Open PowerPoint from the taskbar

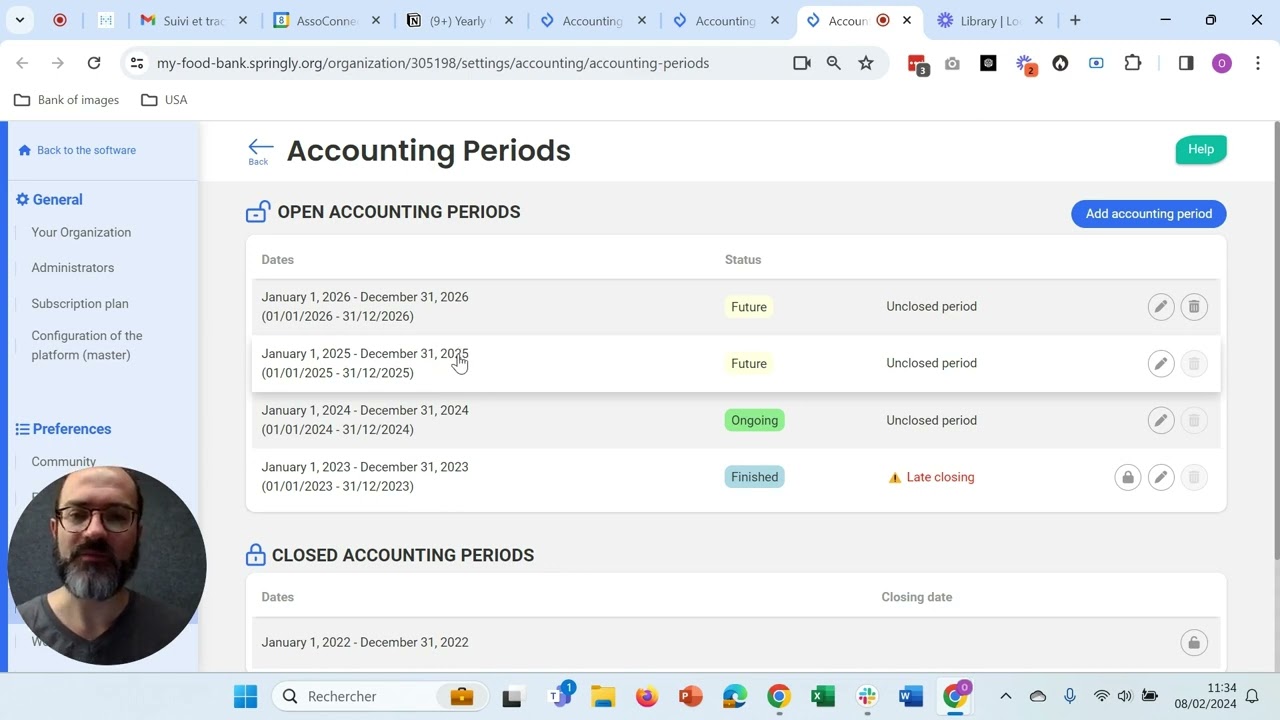click(x=690, y=696)
